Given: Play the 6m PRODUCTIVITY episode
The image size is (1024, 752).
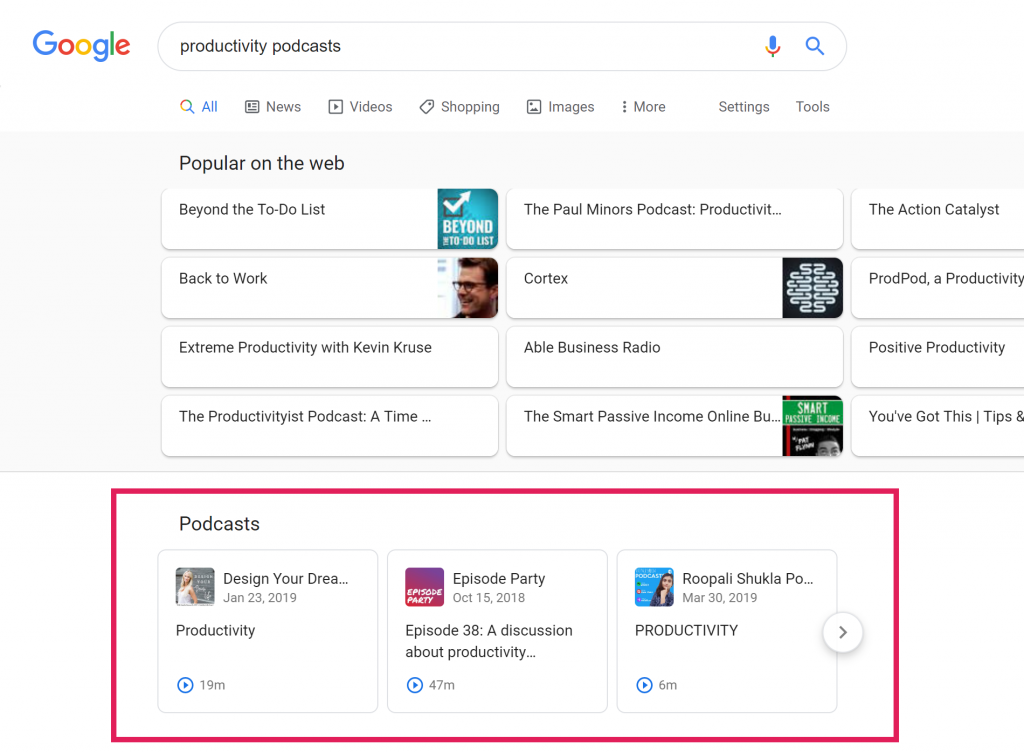Looking at the screenshot, I should [644, 685].
